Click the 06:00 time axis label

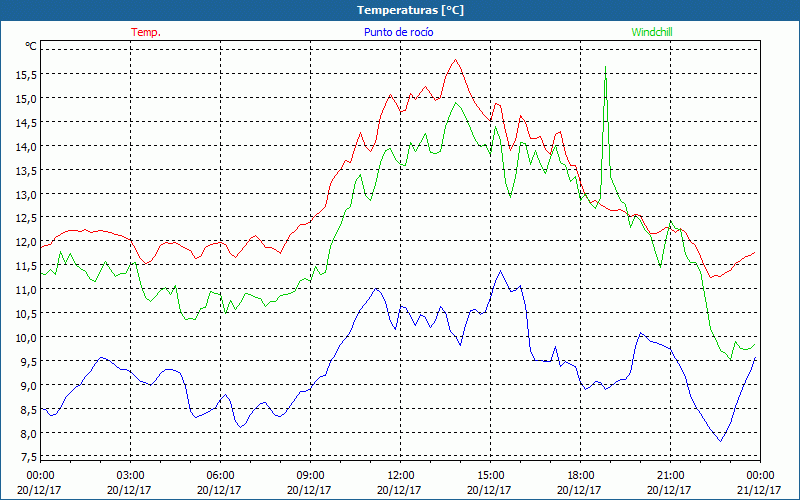click(x=220, y=476)
